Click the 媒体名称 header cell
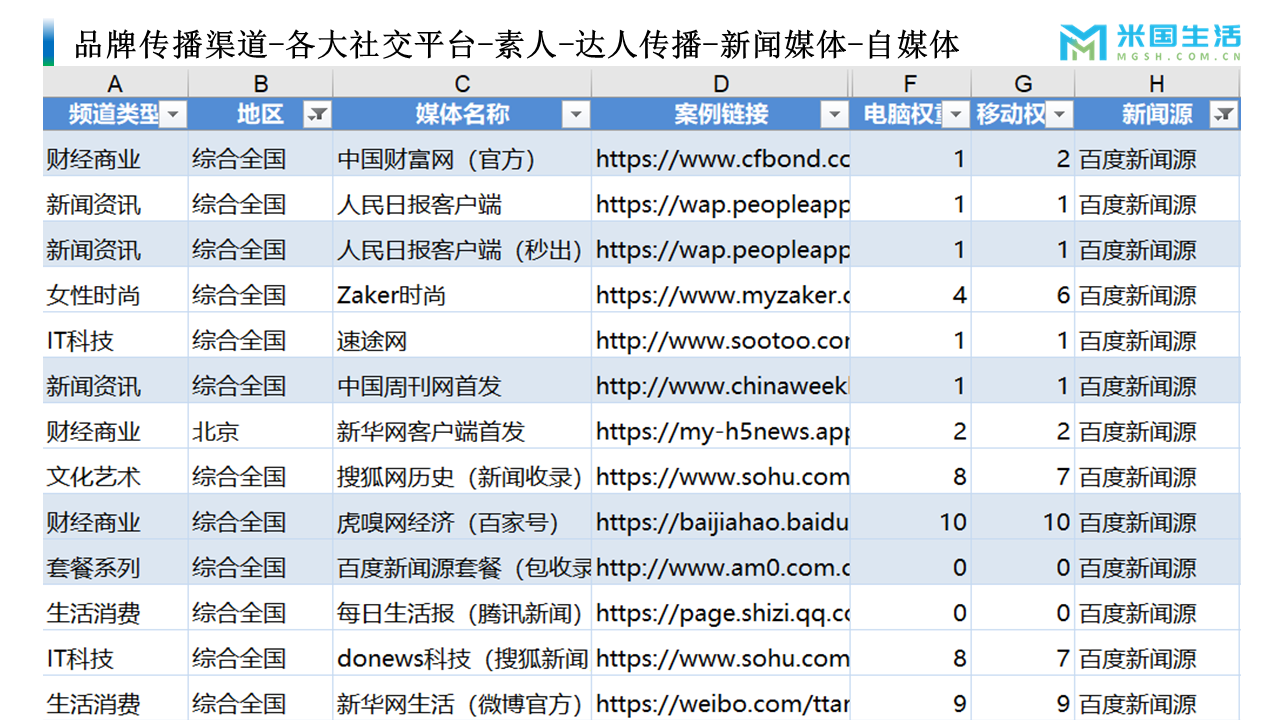Image resolution: width=1280 pixels, height=720 pixels. click(462, 115)
